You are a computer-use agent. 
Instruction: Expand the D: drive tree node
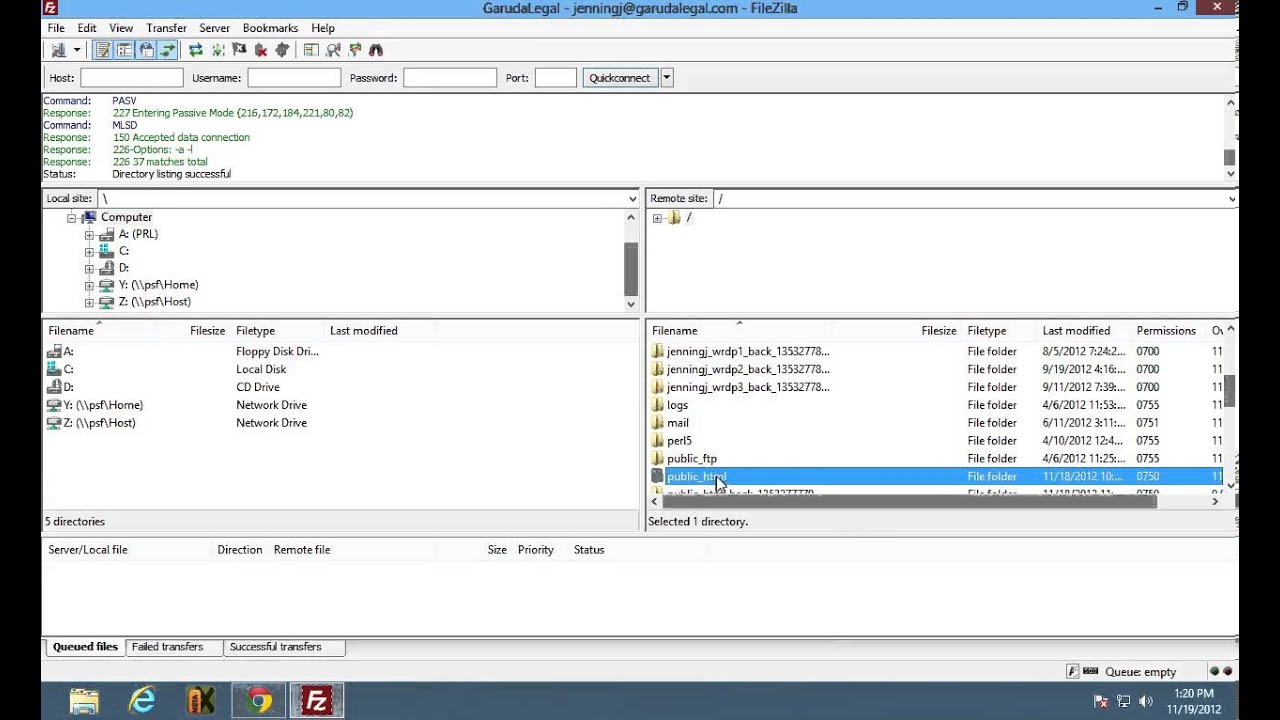click(89, 269)
